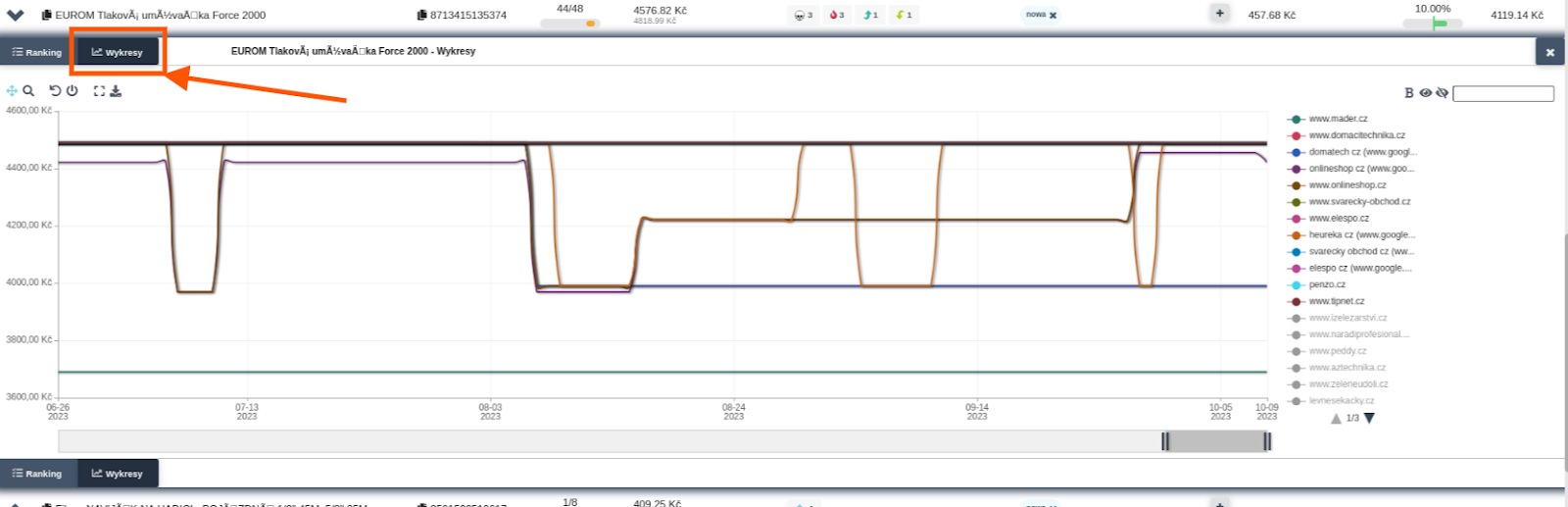Screen dimensions: 1568x507
Task: Hide all series with crossed eye icon
Action: coord(1442,93)
